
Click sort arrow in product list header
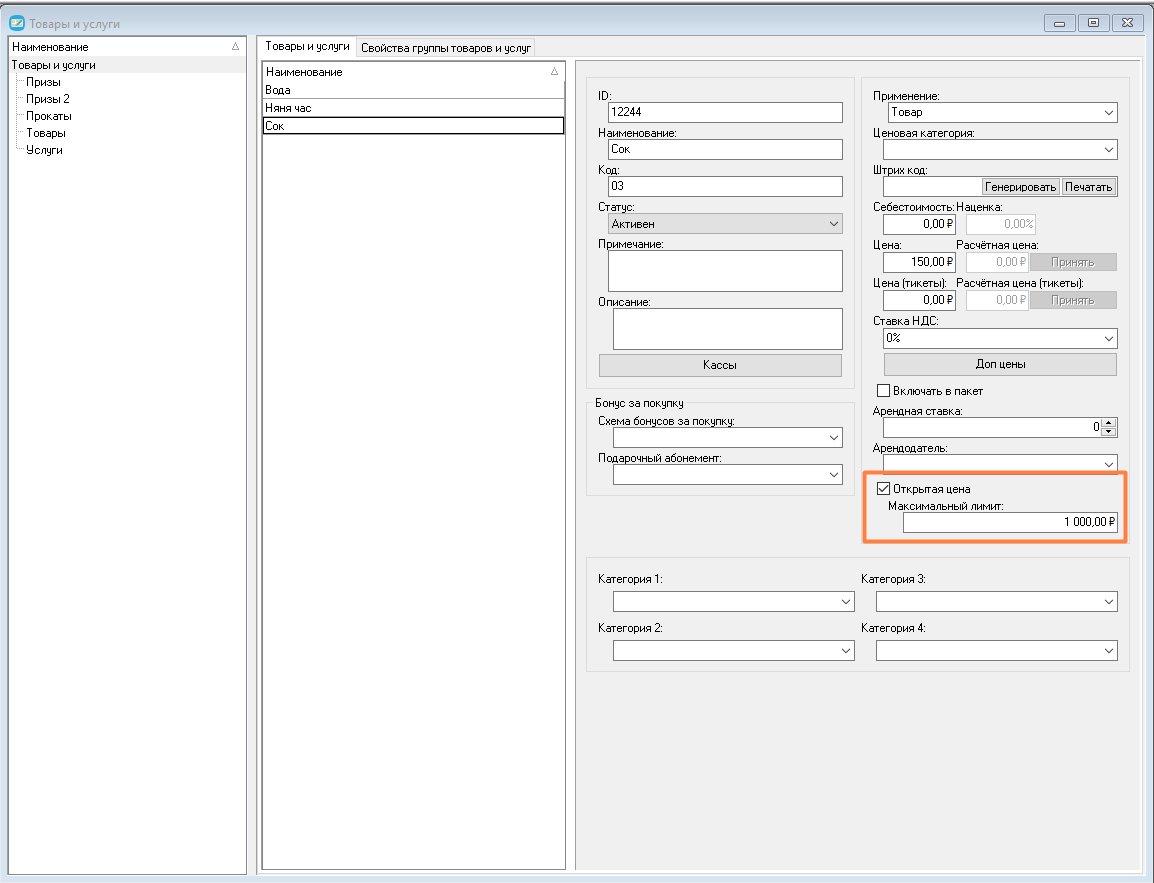pyautogui.click(x=554, y=71)
